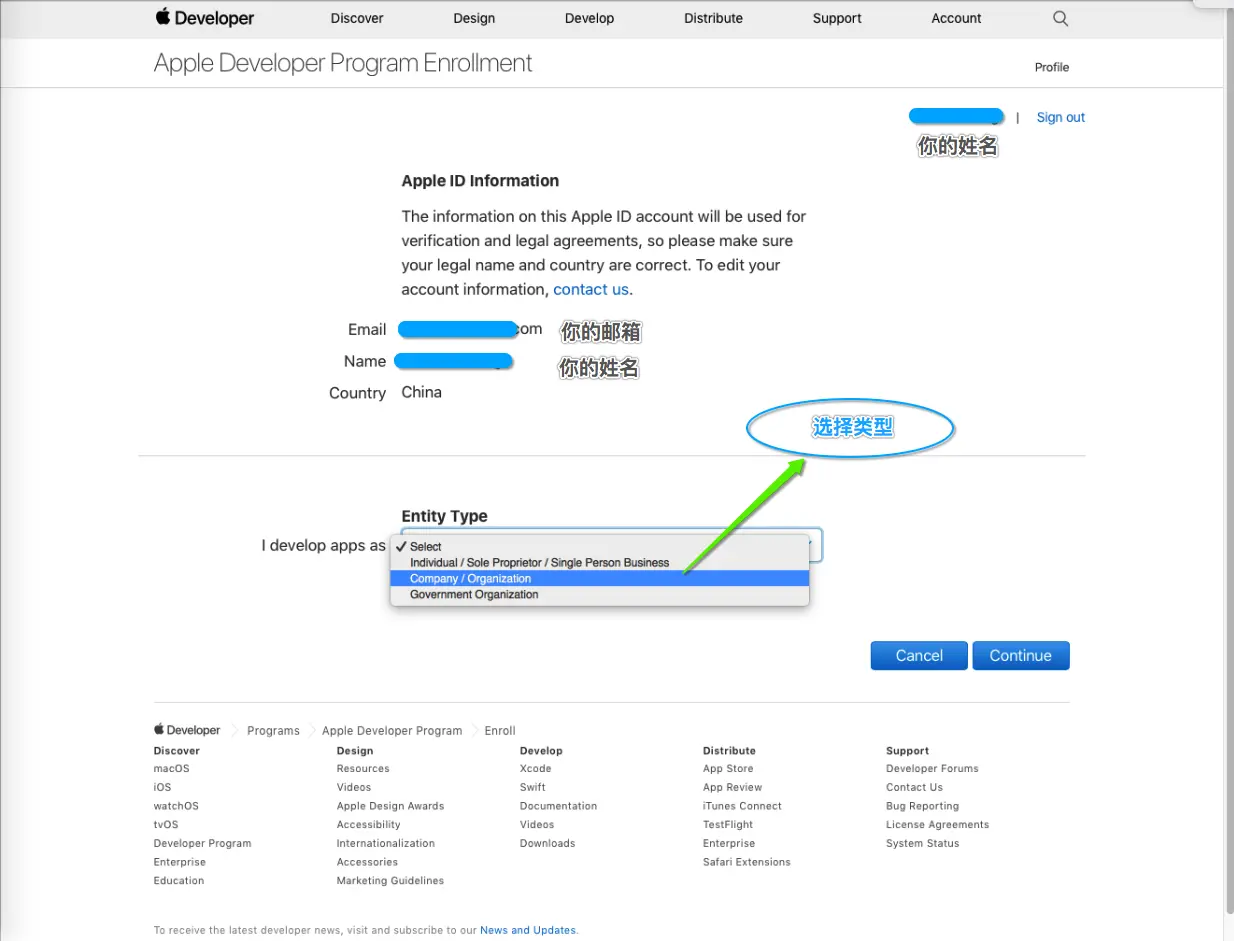Open the Account navigation menu
Screen dimensions: 1234x941
coord(957,18)
